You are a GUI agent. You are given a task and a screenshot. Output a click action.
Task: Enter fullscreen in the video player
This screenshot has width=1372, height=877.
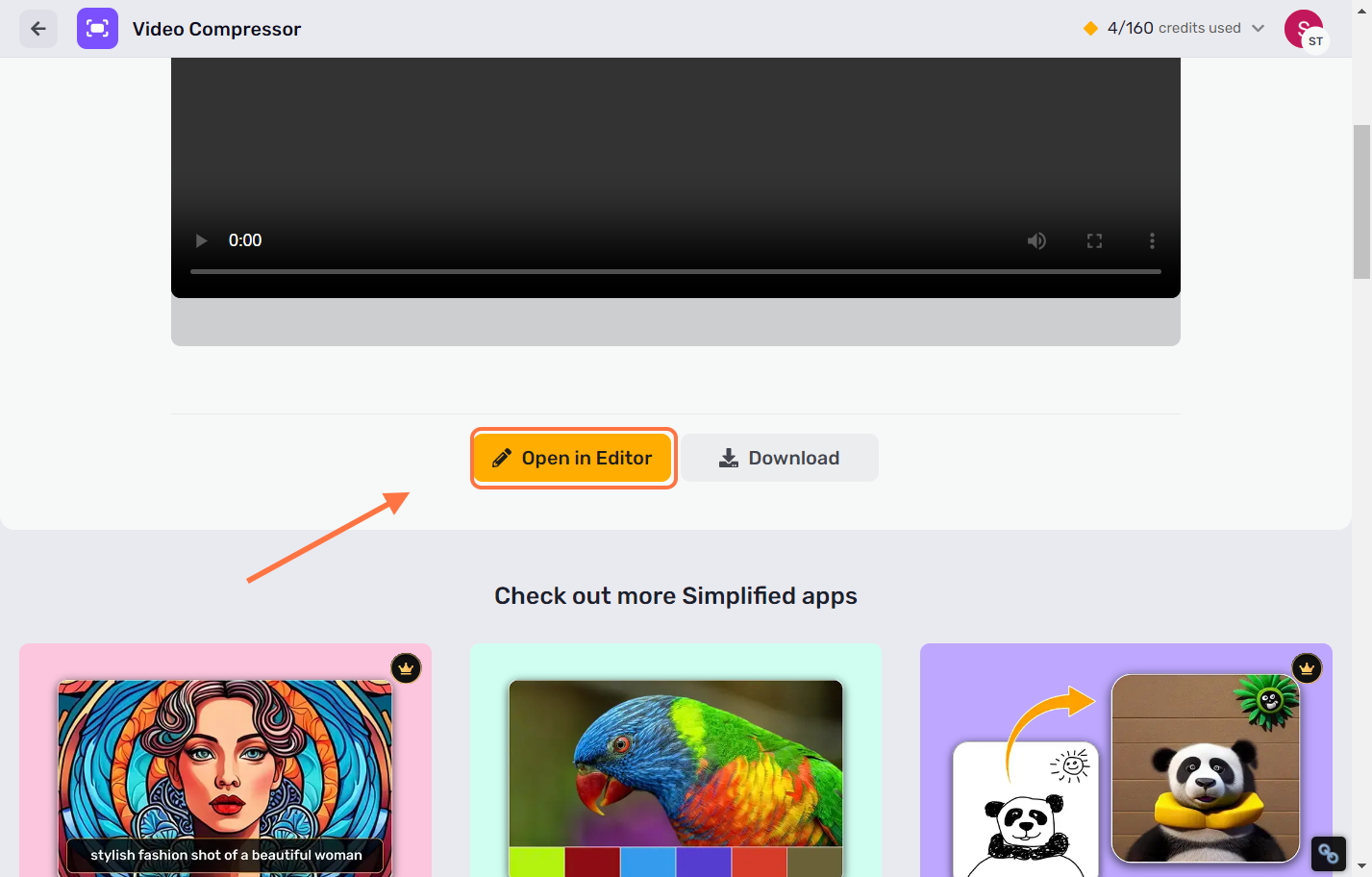click(x=1094, y=240)
